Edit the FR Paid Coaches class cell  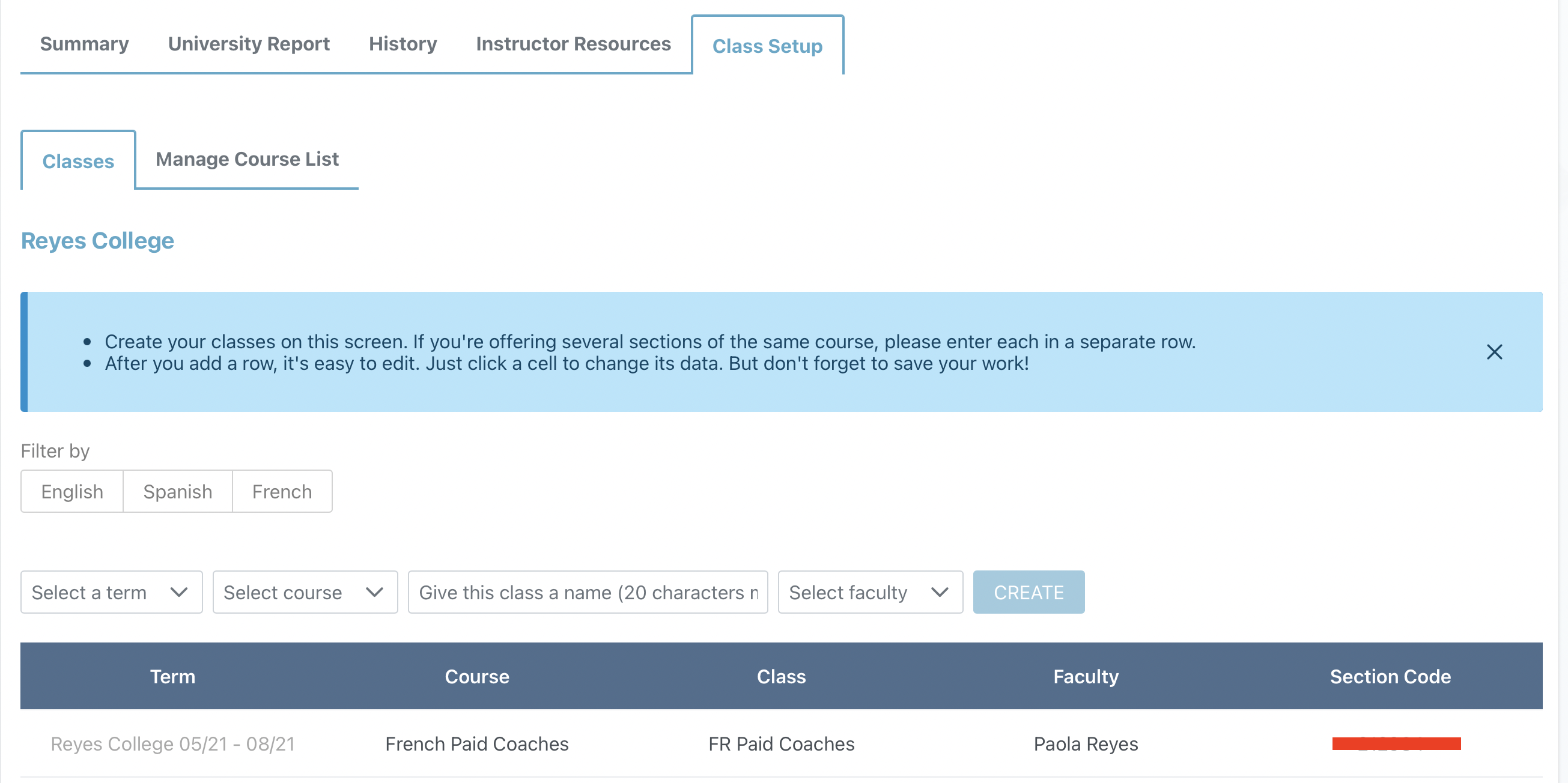tap(781, 743)
